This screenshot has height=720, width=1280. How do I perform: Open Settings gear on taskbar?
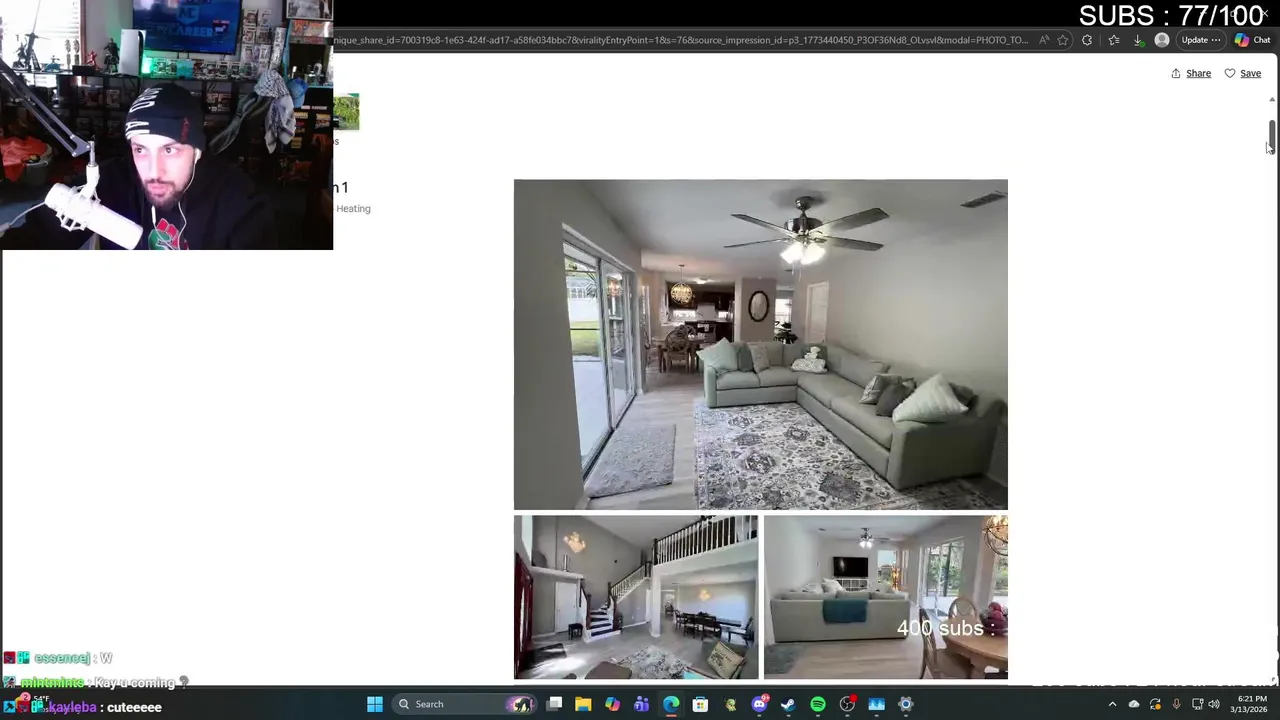[905, 704]
